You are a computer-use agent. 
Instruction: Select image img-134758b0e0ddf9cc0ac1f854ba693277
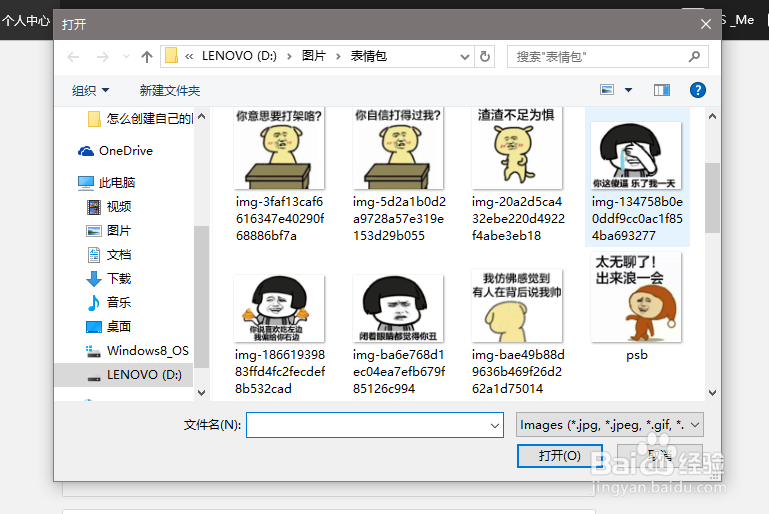[x=637, y=177]
